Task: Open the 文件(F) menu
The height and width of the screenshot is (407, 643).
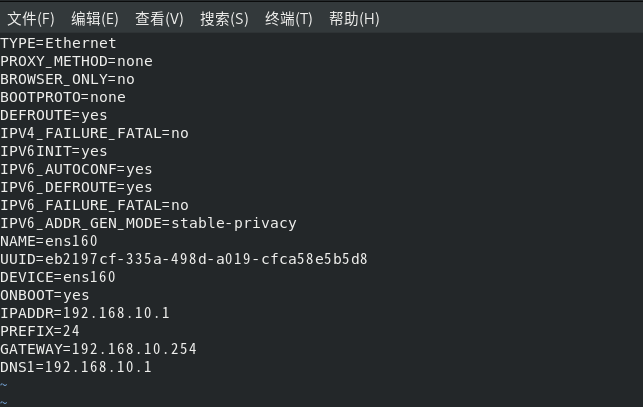Action: click(31, 19)
